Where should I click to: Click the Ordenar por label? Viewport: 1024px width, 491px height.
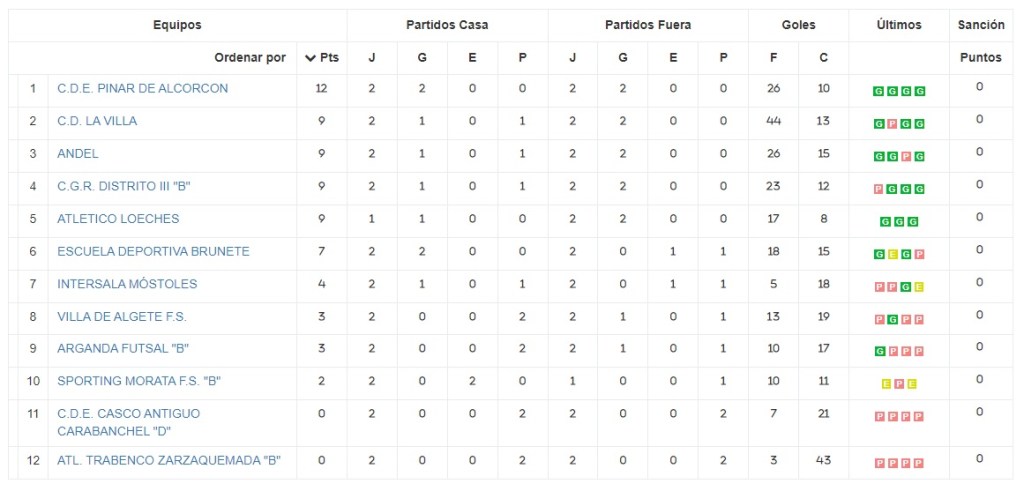(250, 58)
